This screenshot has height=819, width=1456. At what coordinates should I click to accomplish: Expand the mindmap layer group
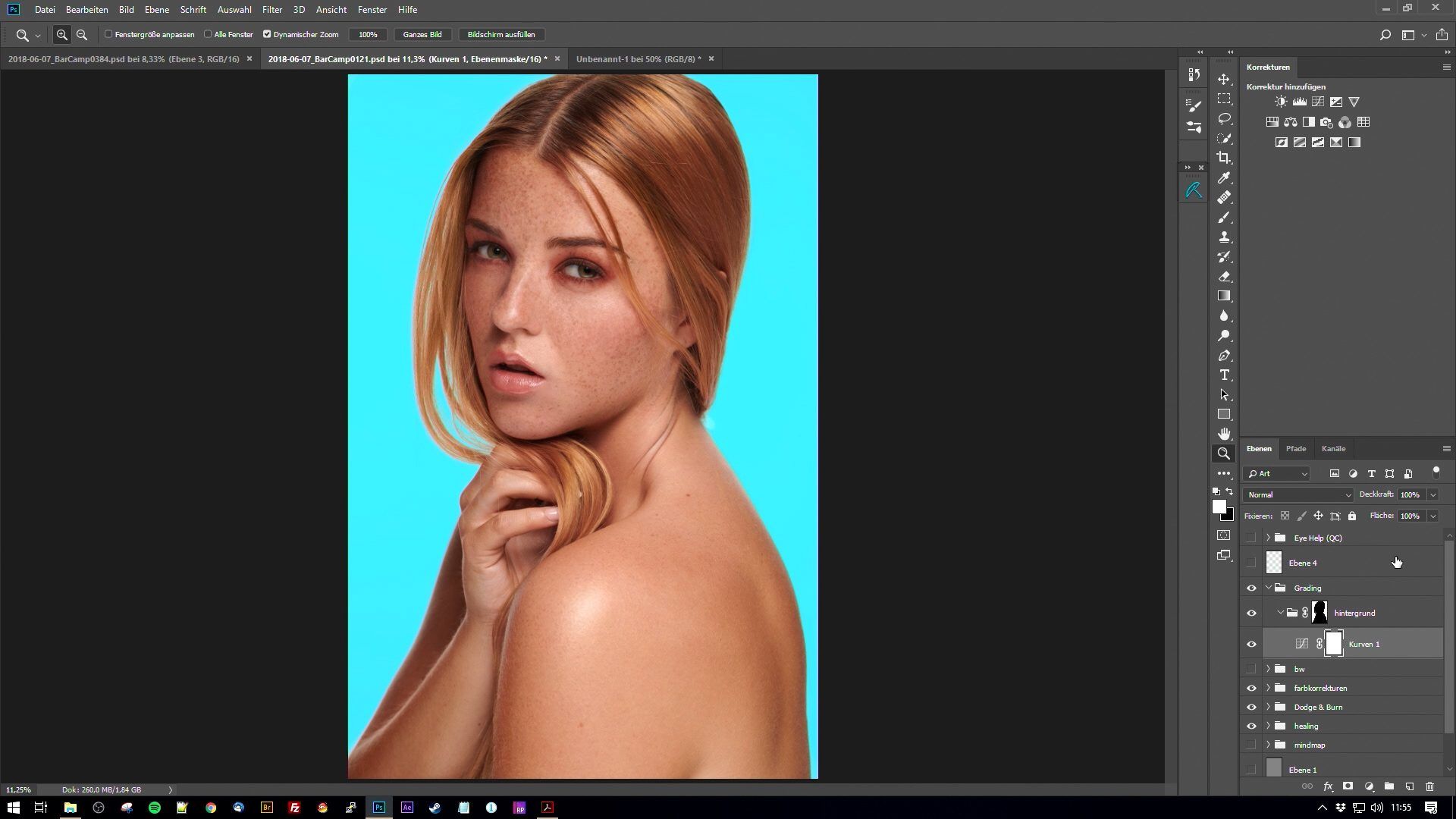pyautogui.click(x=1268, y=744)
